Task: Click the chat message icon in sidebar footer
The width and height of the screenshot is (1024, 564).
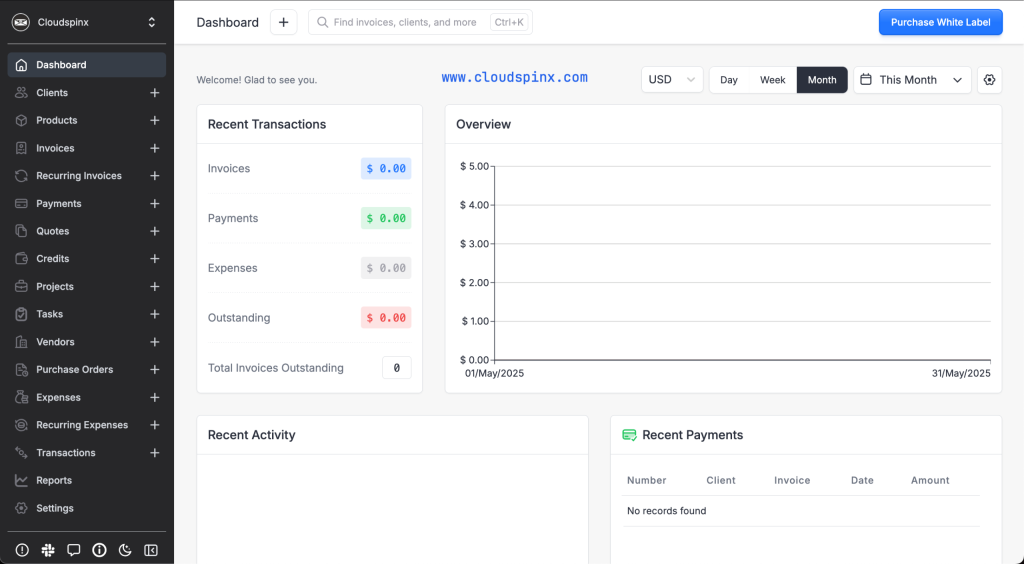Action: pos(74,550)
